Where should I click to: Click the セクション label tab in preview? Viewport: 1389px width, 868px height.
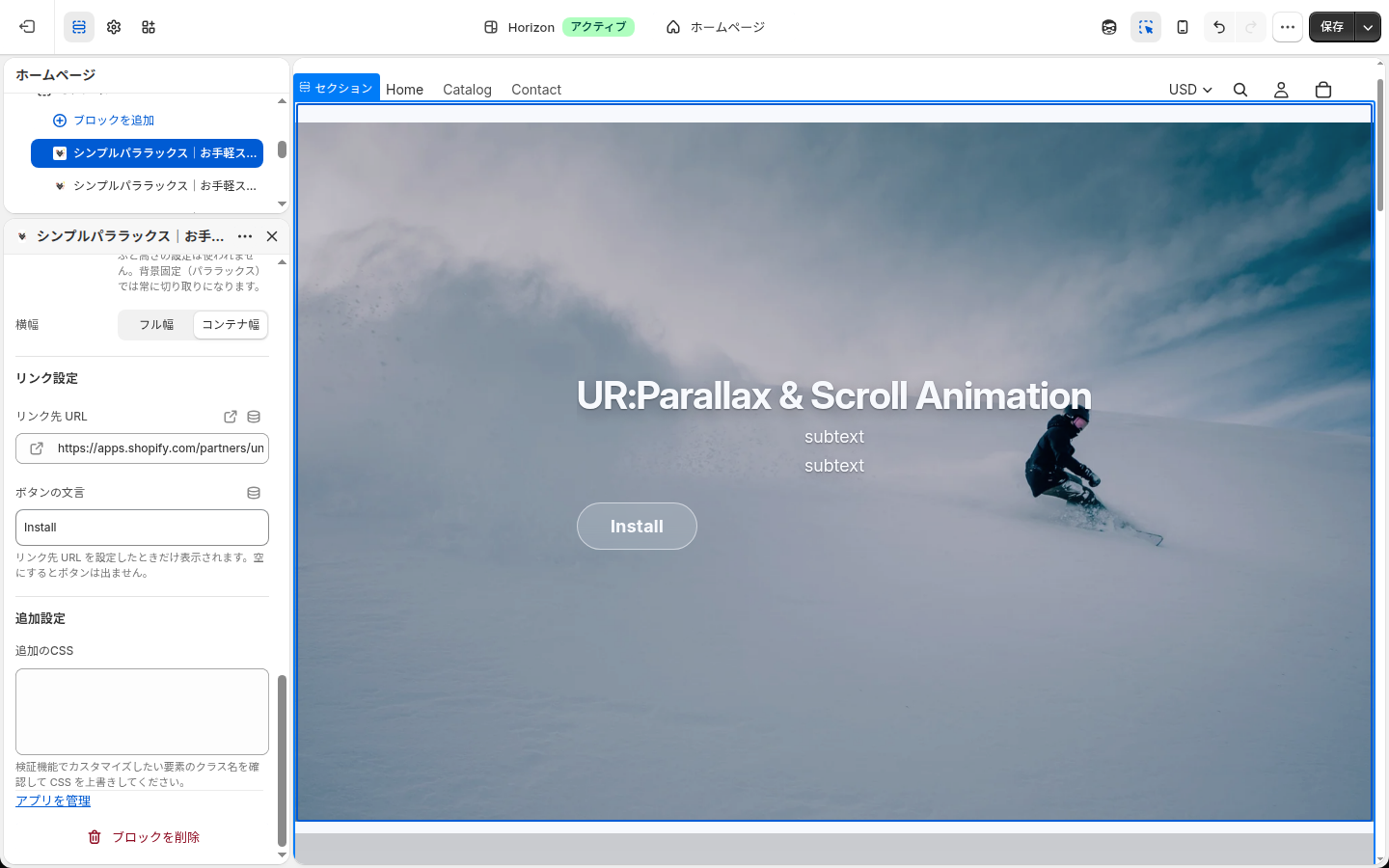click(x=337, y=88)
